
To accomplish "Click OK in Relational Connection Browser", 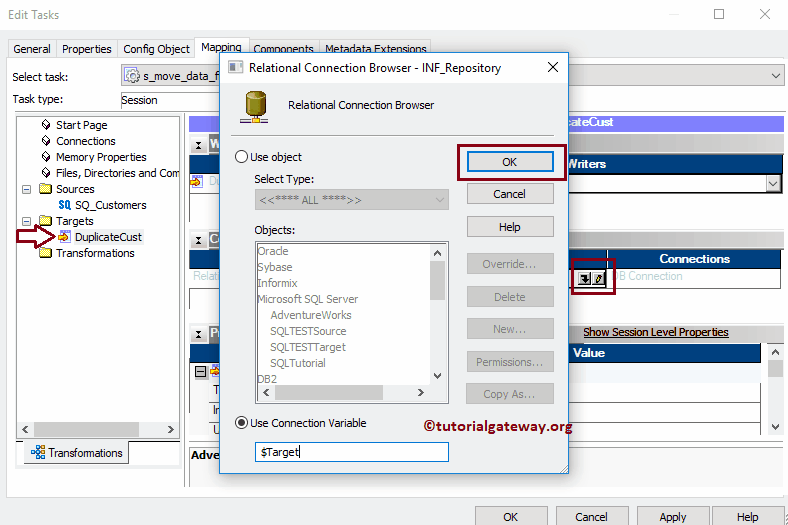I will click(510, 162).
